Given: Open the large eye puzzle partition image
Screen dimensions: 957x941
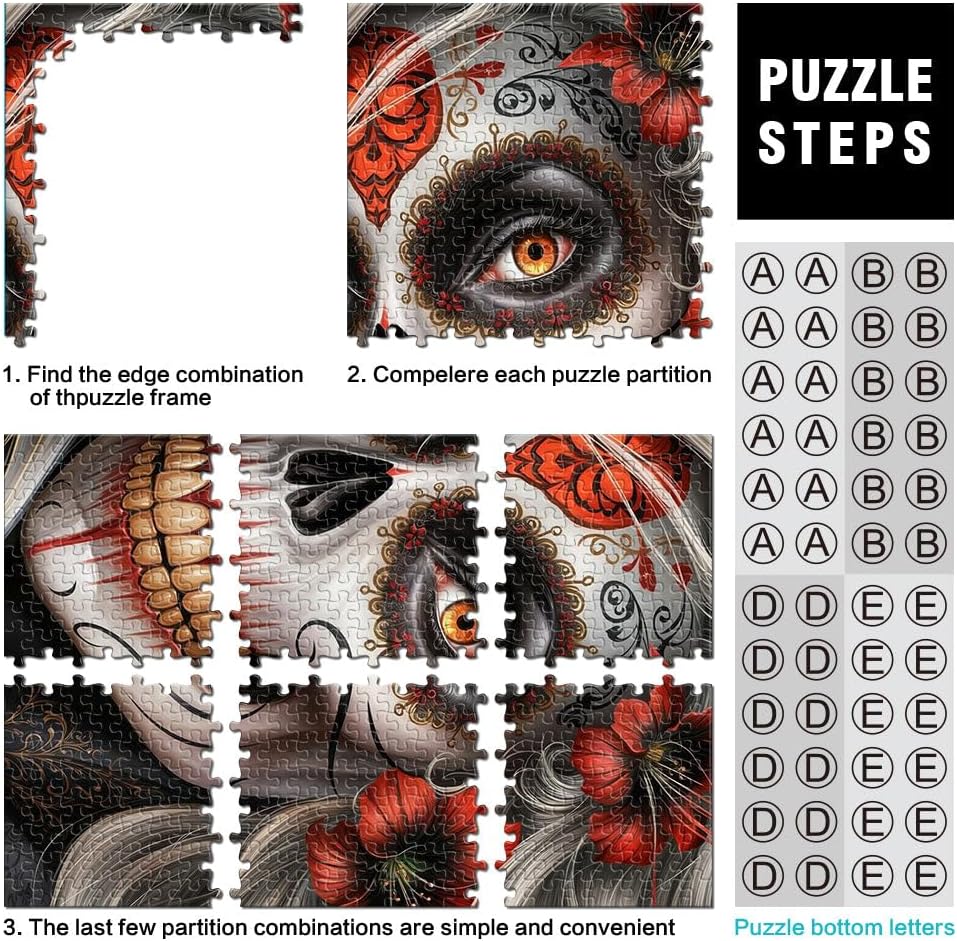Looking at the screenshot, I should point(529,174).
